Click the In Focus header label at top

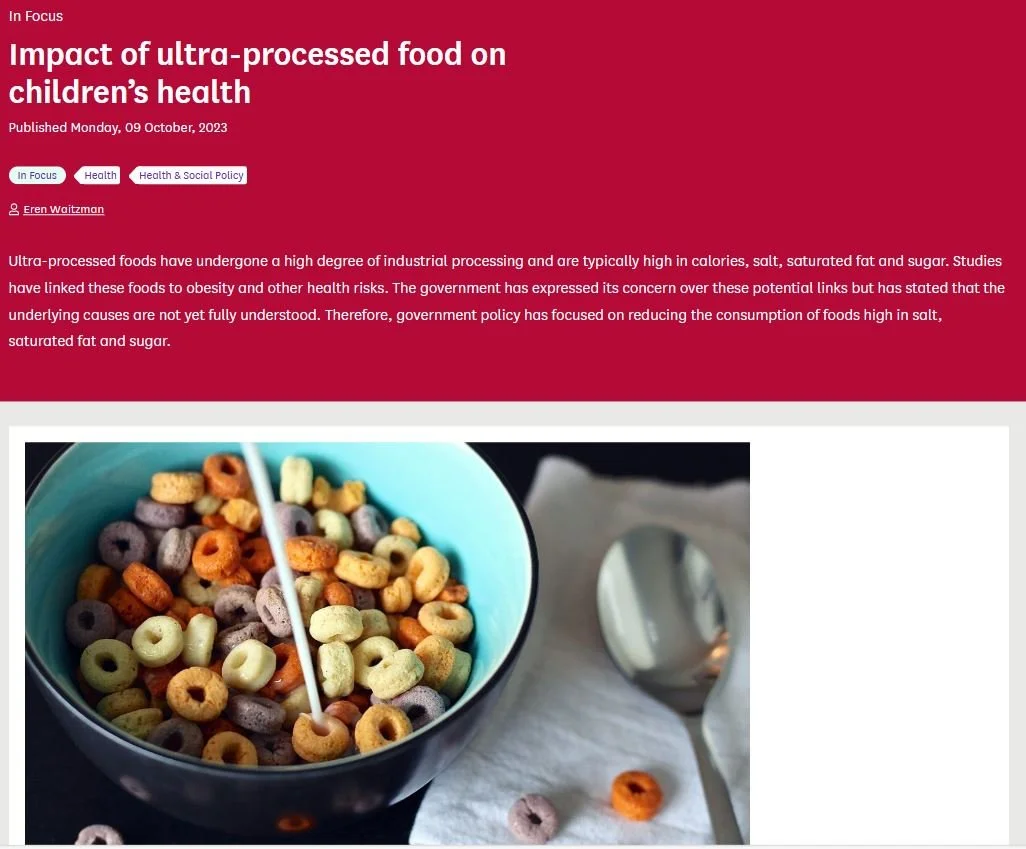click(36, 16)
